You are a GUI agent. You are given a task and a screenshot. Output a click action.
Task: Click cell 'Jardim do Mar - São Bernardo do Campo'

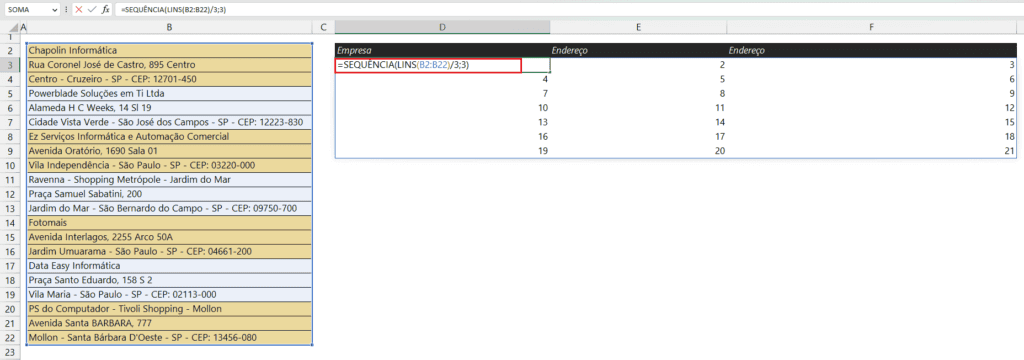[169, 208]
